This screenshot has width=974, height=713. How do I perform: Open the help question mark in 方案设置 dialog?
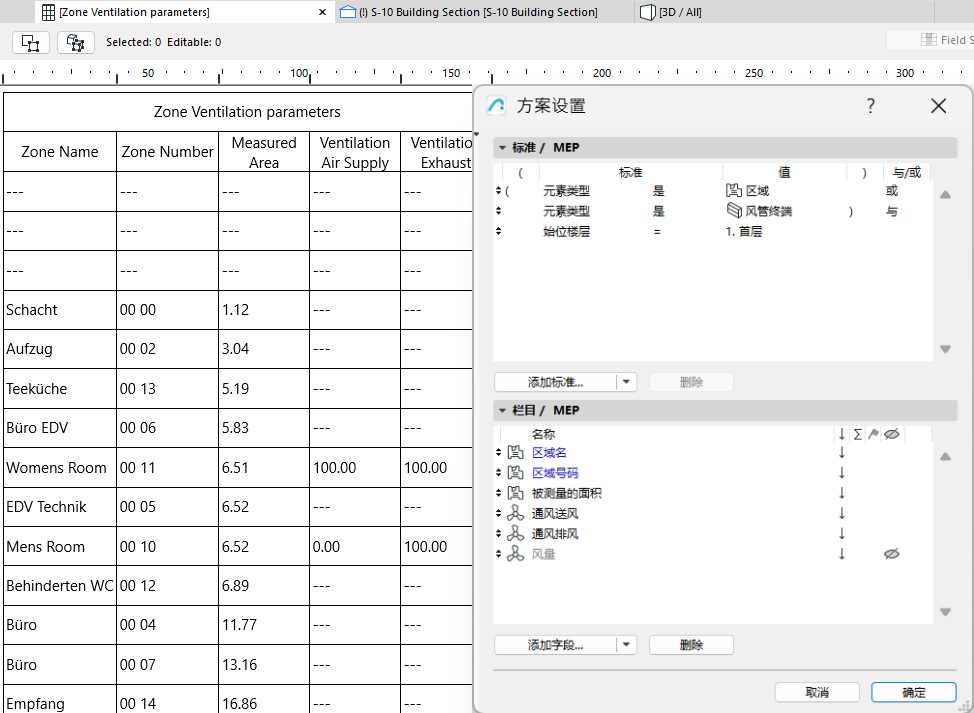tap(870, 106)
